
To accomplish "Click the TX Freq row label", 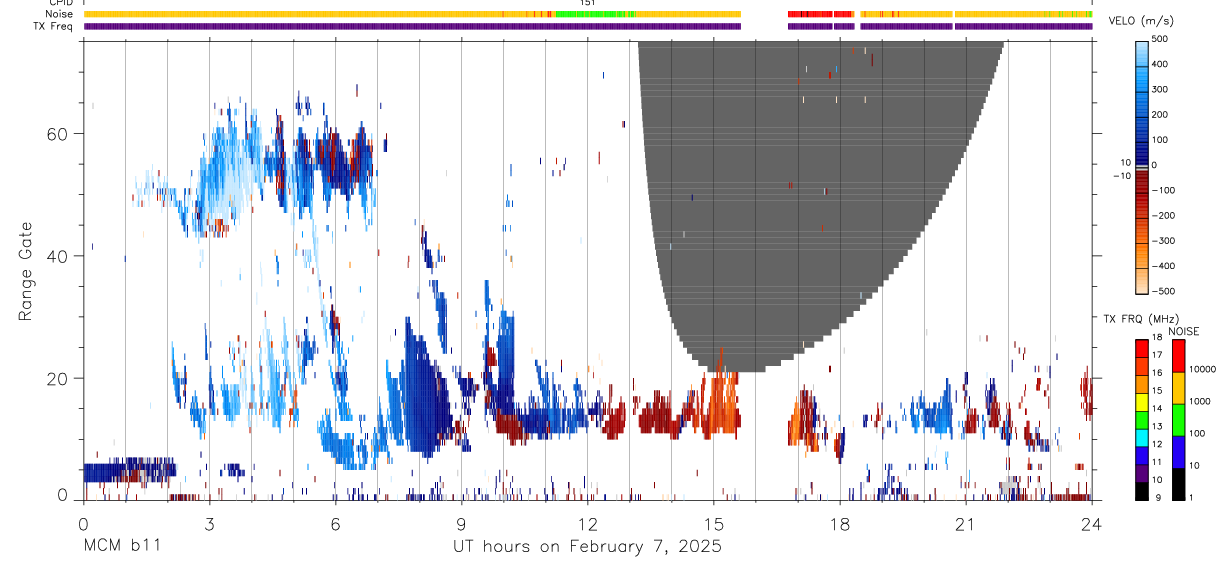I will click(53, 26).
